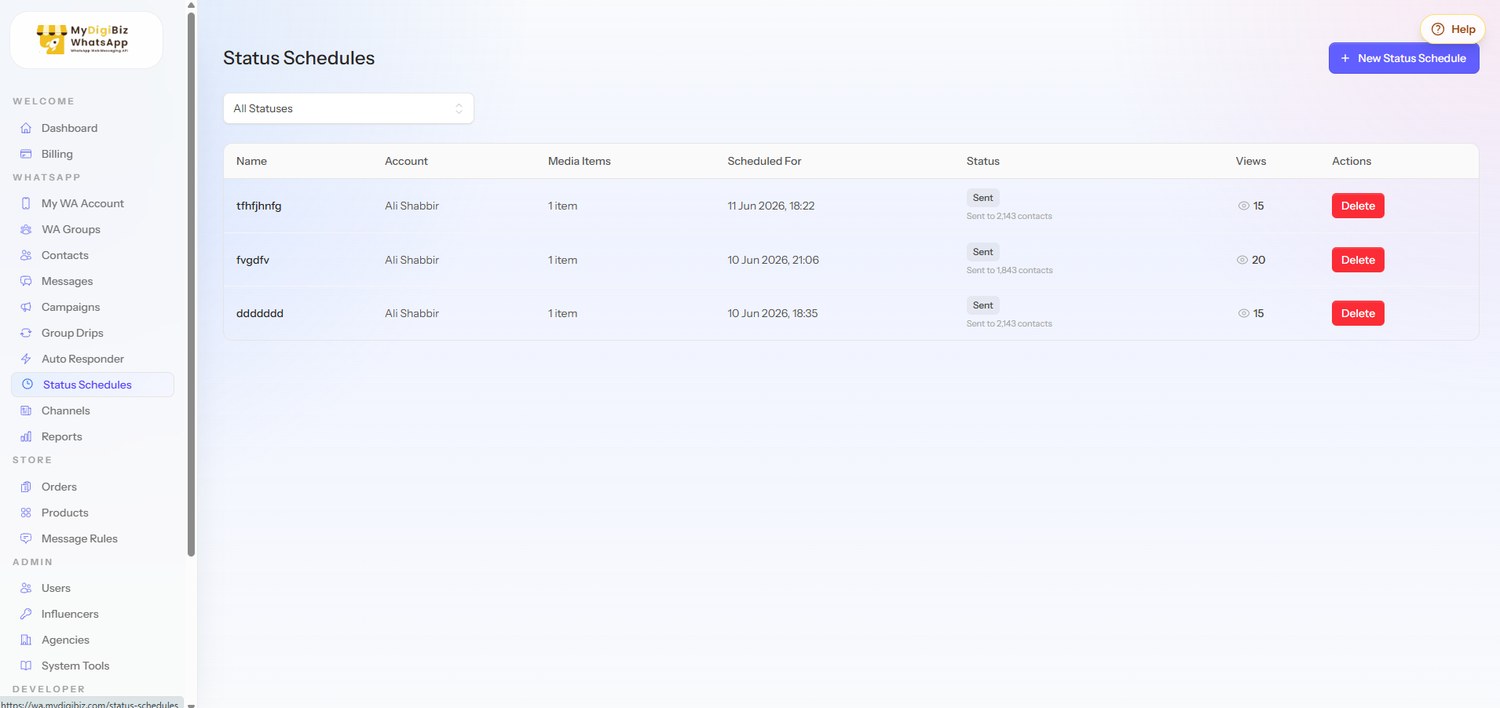Open Campaigns using the megaphone icon
This screenshot has width=1500, height=708.
[26, 307]
